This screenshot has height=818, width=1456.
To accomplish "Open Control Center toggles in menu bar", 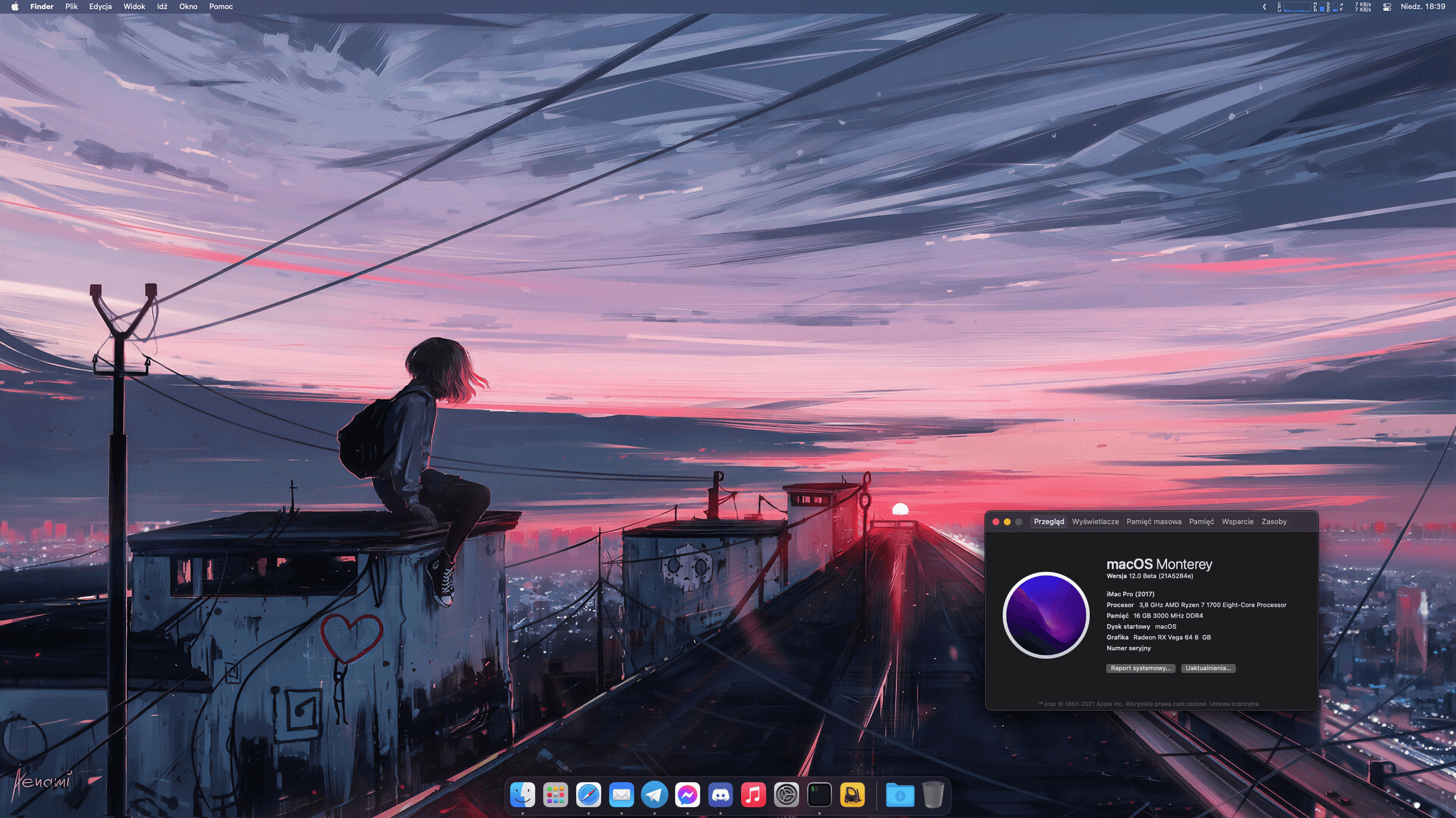I will (x=1387, y=7).
